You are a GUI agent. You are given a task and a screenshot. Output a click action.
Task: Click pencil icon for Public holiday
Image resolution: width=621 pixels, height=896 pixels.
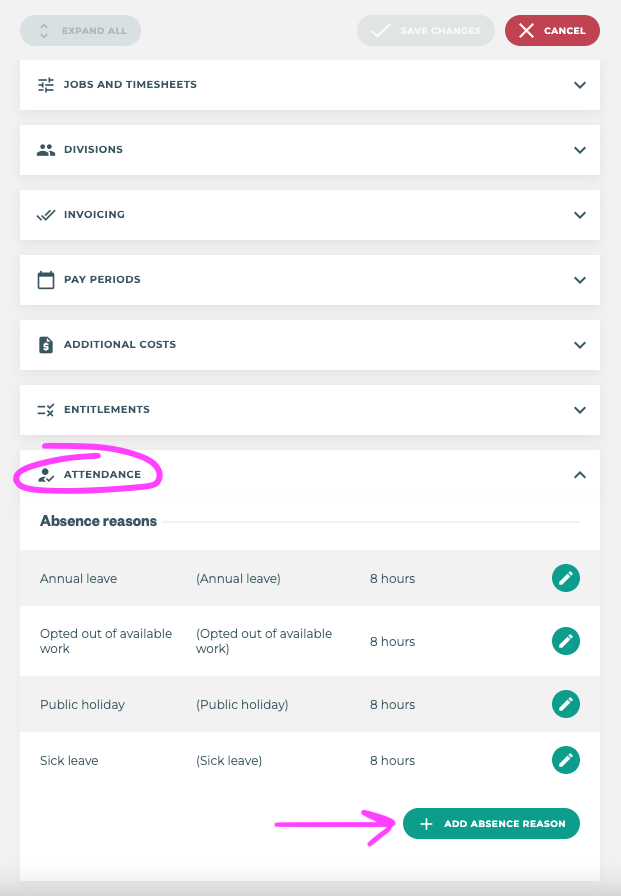coord(566,704)
